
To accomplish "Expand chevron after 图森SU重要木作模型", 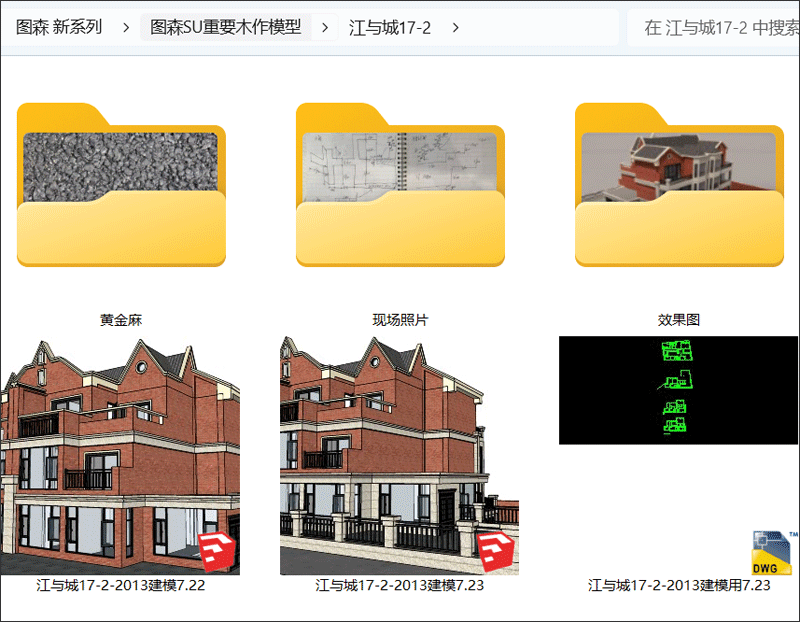I will pos(324,28).
